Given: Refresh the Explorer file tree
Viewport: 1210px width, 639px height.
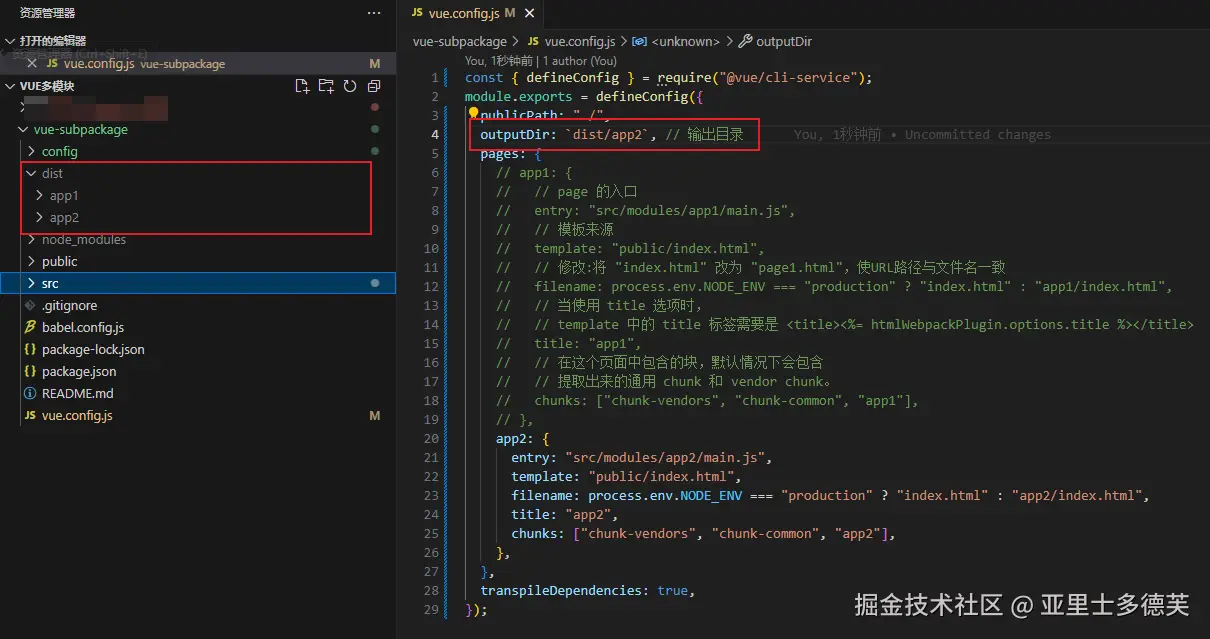Looking at the screenshot, I should 350,86.
